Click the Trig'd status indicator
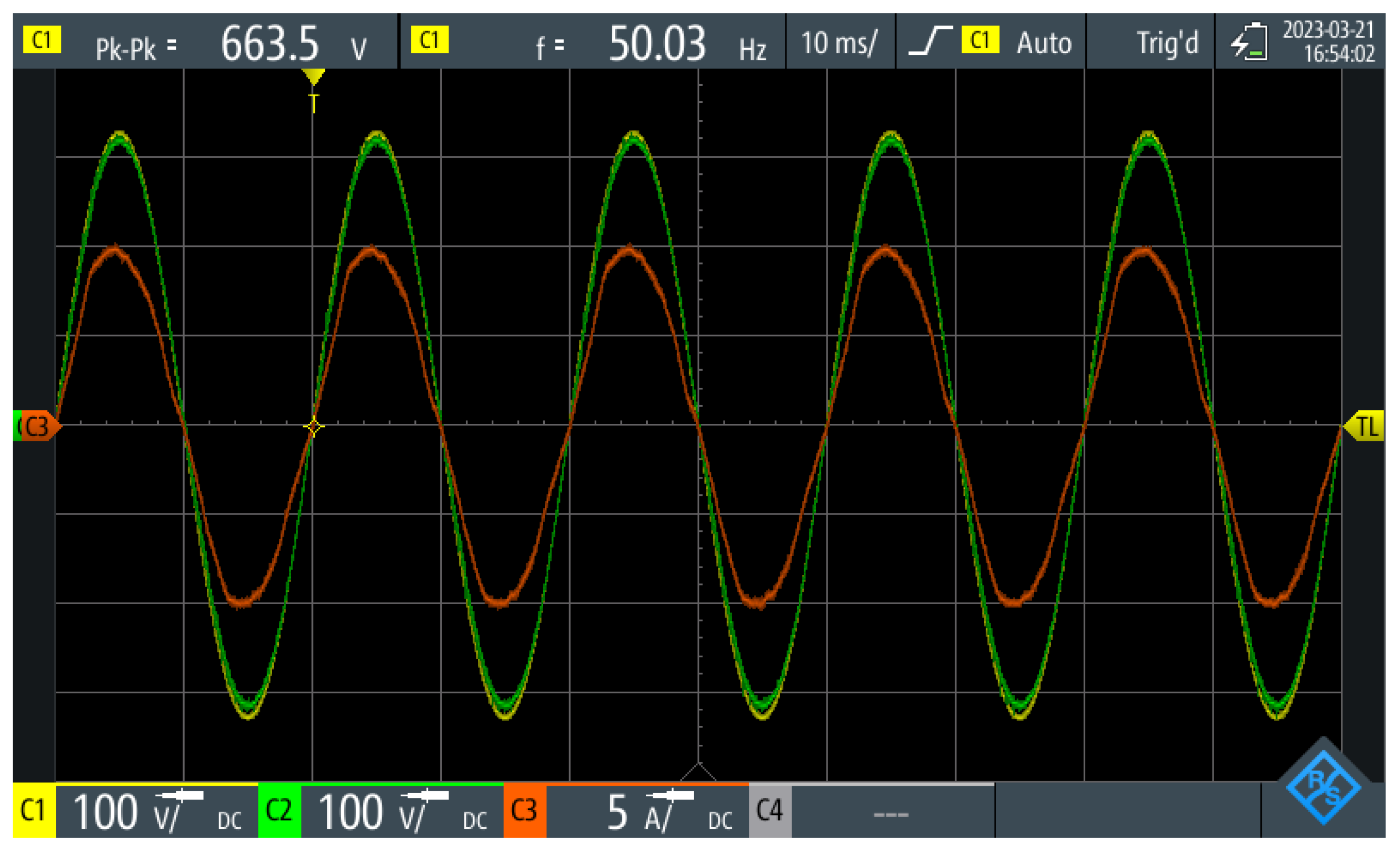 pyautogui.click(x=1167, y=43)
